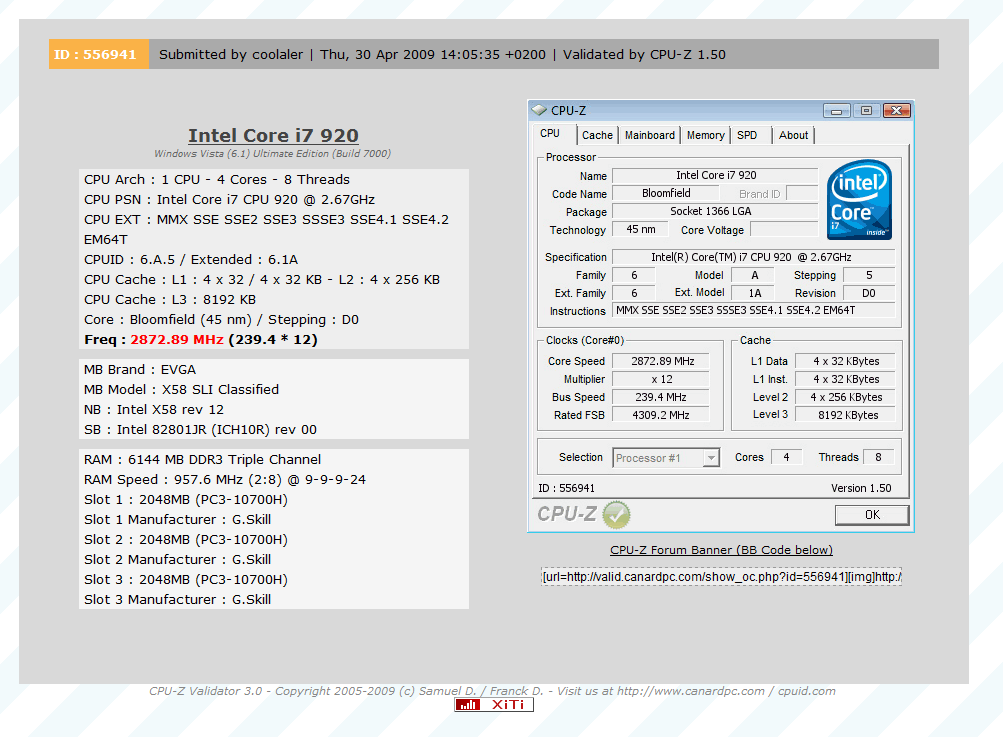Click the Revision value D0
The width and height of the screenshot is (1003, 737).
coord(869,293)
